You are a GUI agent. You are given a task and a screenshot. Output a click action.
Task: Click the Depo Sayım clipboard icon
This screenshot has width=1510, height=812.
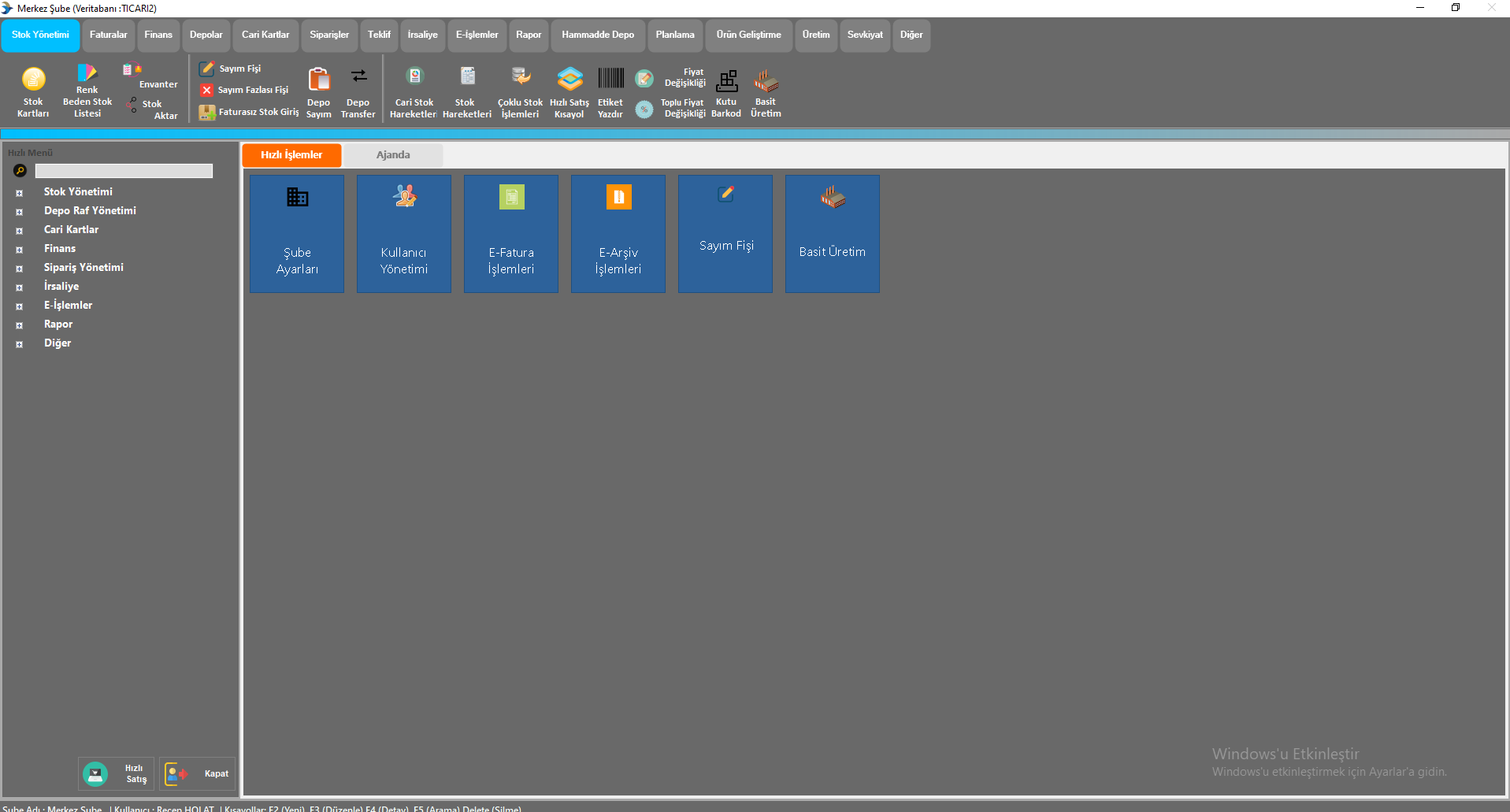[x=319, y=79]
